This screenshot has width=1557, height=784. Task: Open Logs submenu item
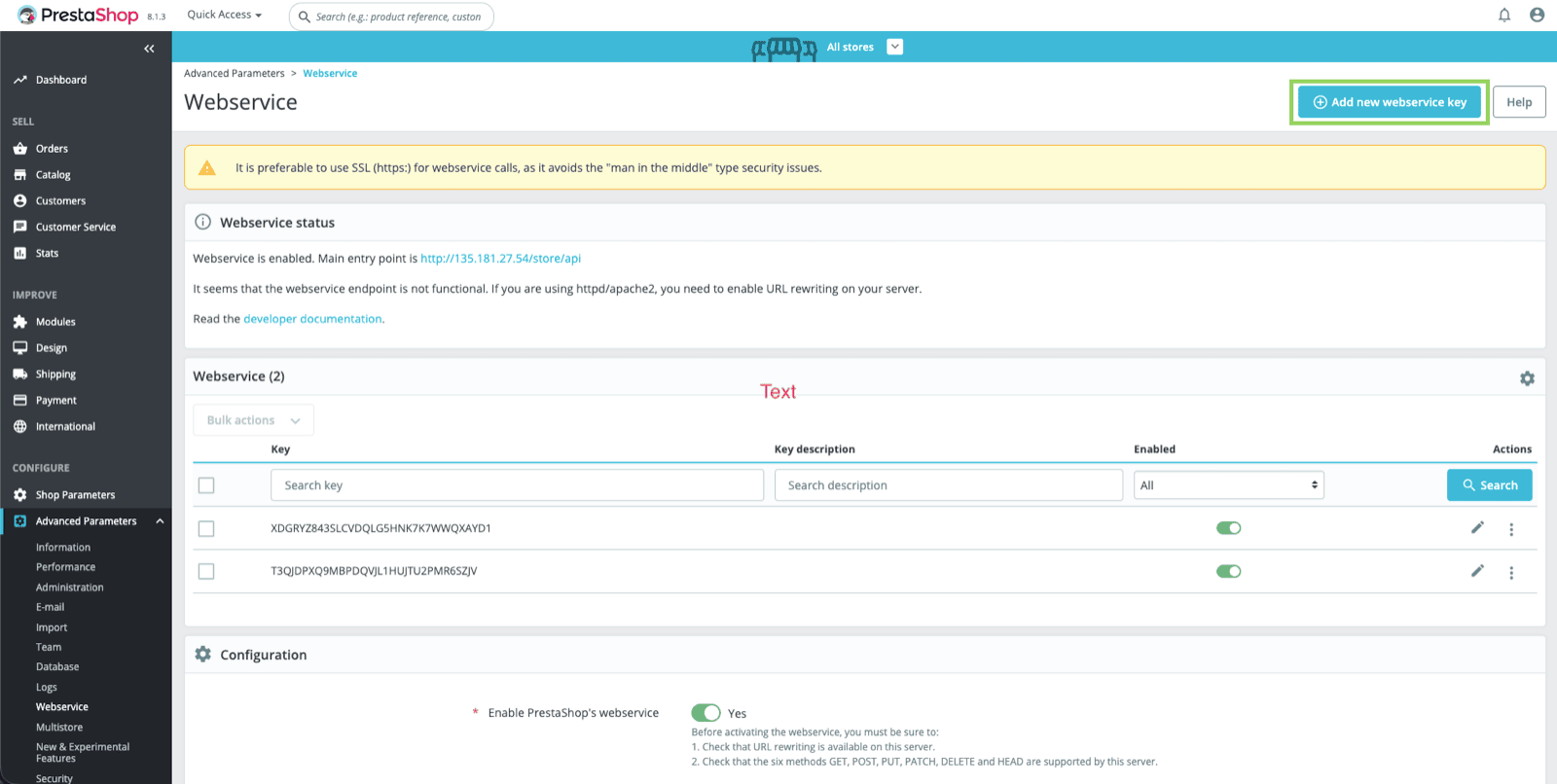(47, 688)
